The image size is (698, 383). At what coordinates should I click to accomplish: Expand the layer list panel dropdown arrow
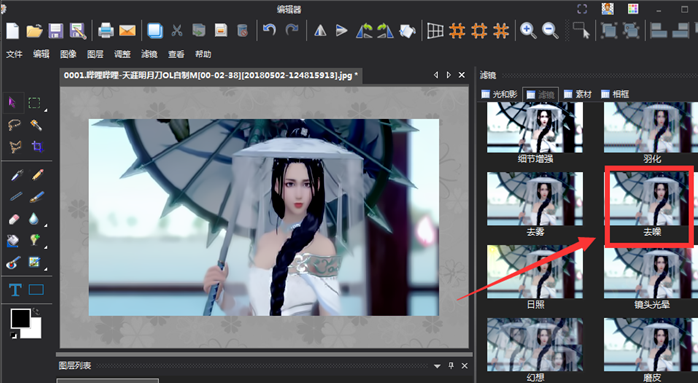(x=437, y=366)
